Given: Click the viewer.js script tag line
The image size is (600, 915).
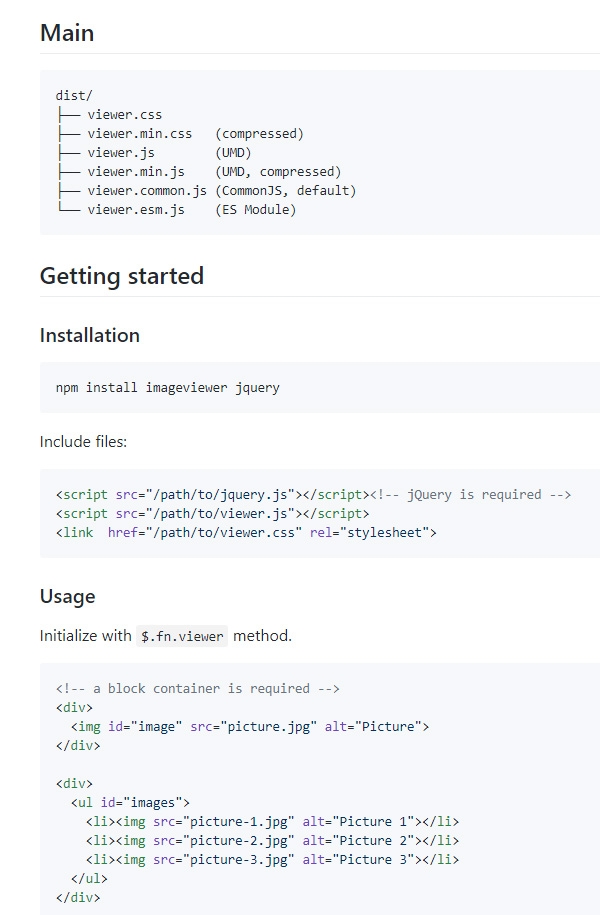Looking at the screenshot, I should pyautogui.click(x=212, y=514).
